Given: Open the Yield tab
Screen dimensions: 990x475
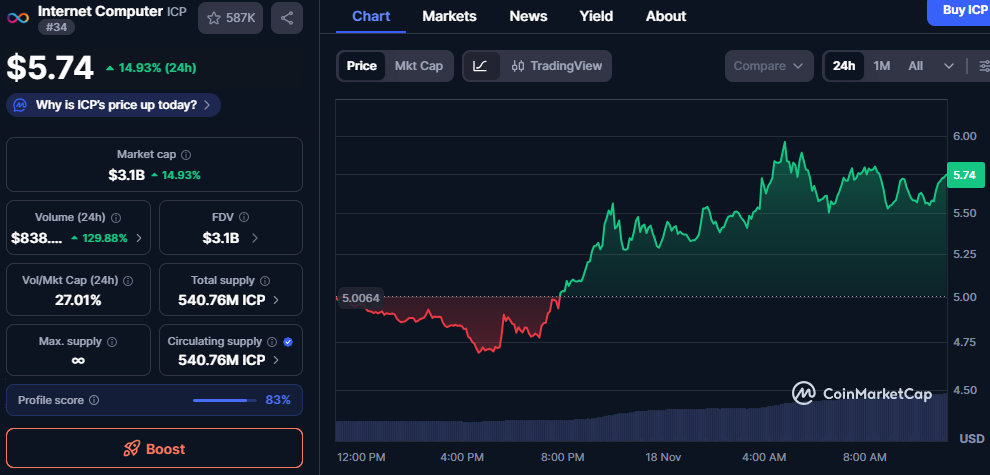Looking at the screenshot, I should point(596,16).
